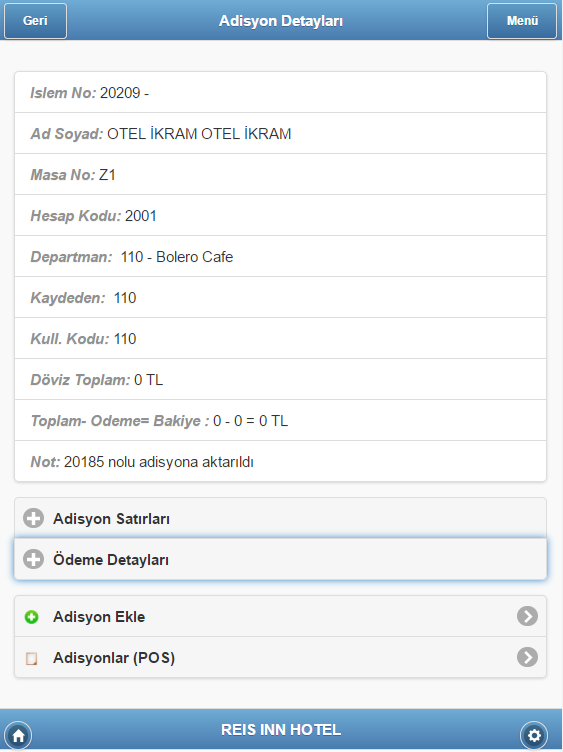The width and height of the screenshot is (563, 752).
Task: Expand the Adisyon Satırları section
Action: 281,518
